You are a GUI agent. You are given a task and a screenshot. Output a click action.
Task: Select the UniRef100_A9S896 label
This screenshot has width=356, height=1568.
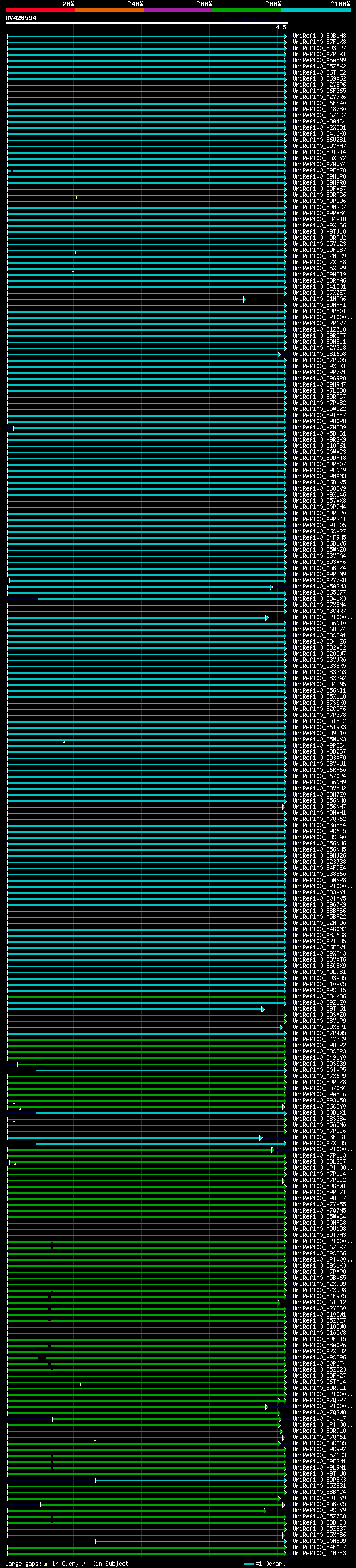click(319, 1357)
